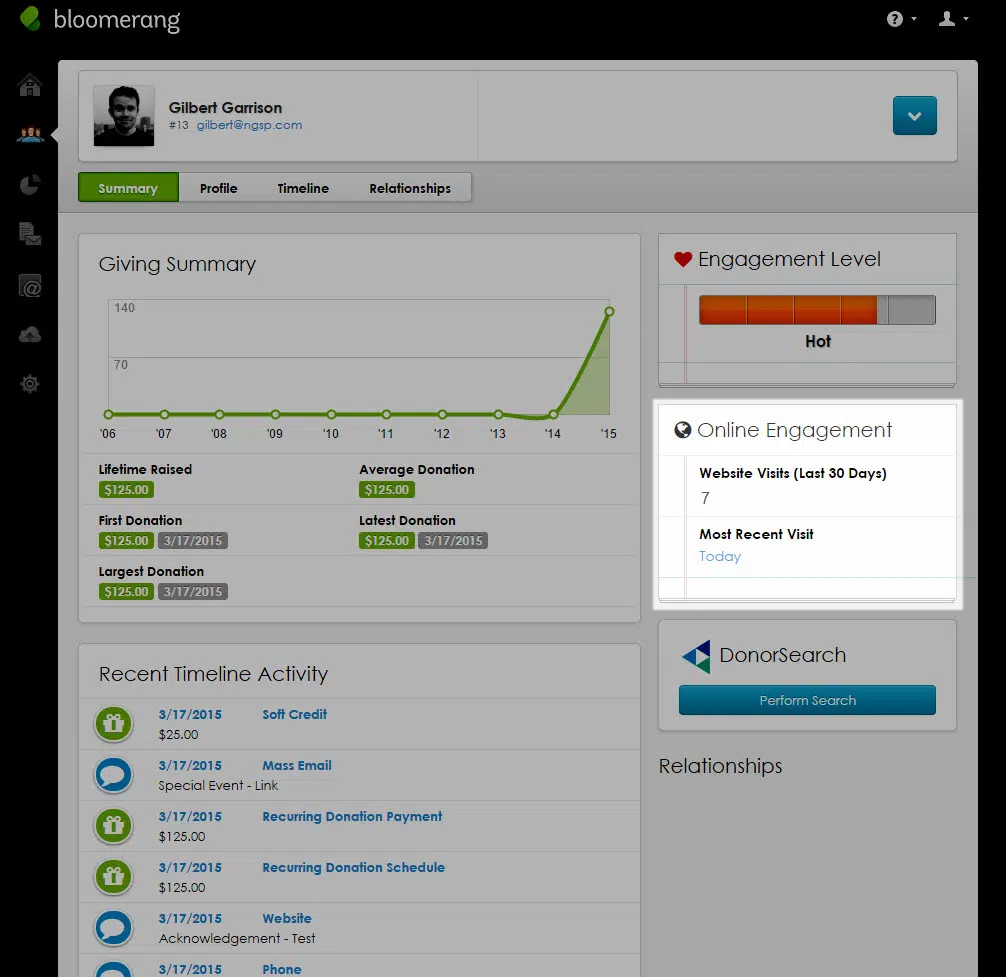Click the gilbert@ngsp.com email link
Screen dimensions: 1006x977
[249, 126]
